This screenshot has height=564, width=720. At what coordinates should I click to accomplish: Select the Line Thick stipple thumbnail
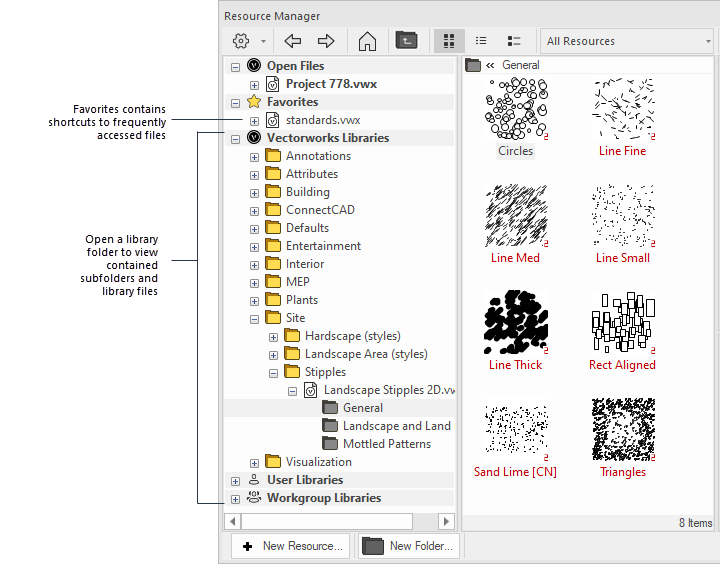point(516,322)
